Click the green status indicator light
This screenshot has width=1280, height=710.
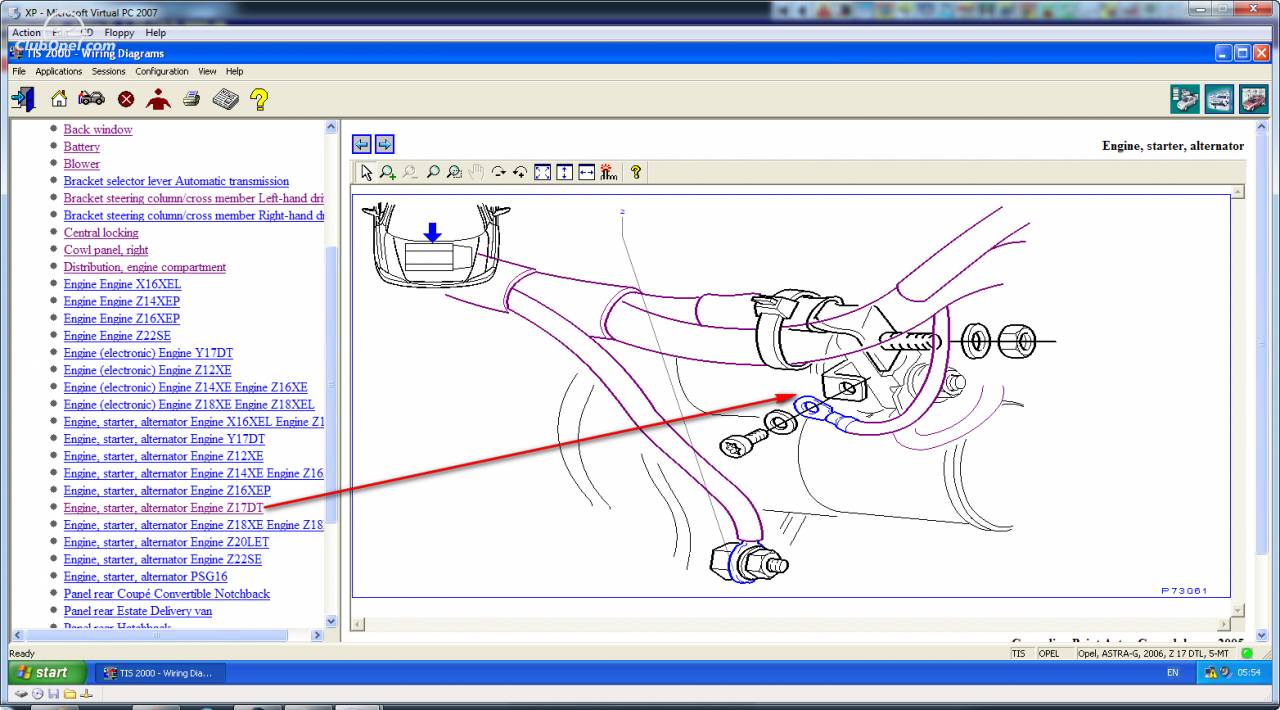tap(1247, 653)
